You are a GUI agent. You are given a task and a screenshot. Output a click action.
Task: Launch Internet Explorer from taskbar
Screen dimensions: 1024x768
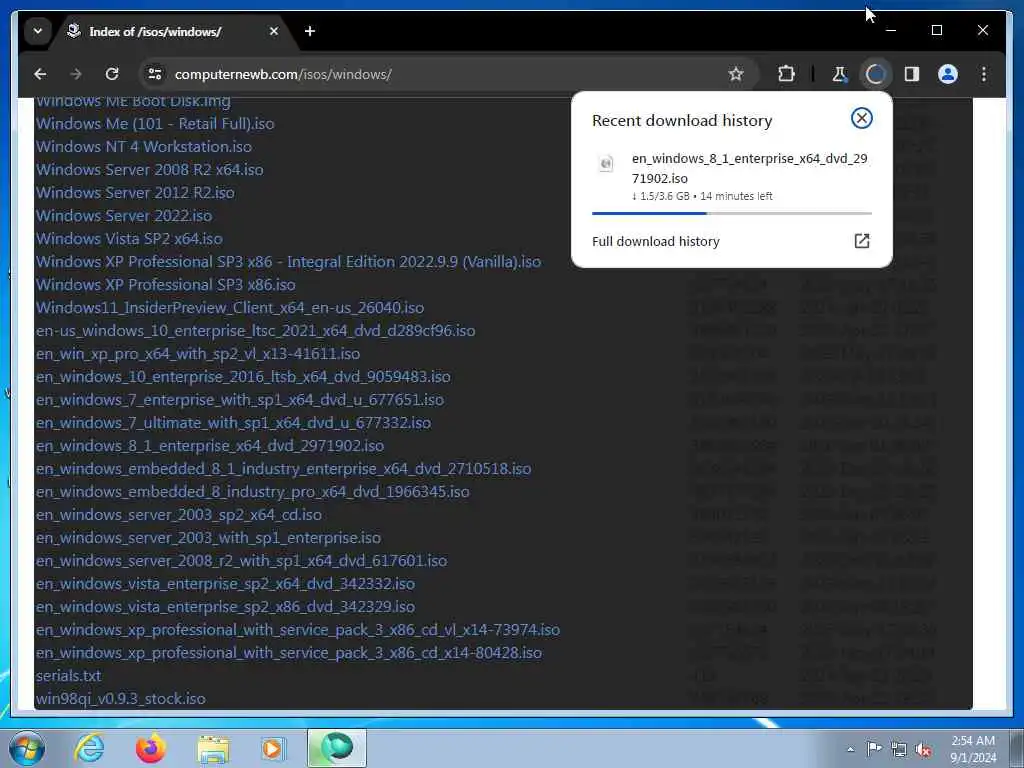point(89,748)
